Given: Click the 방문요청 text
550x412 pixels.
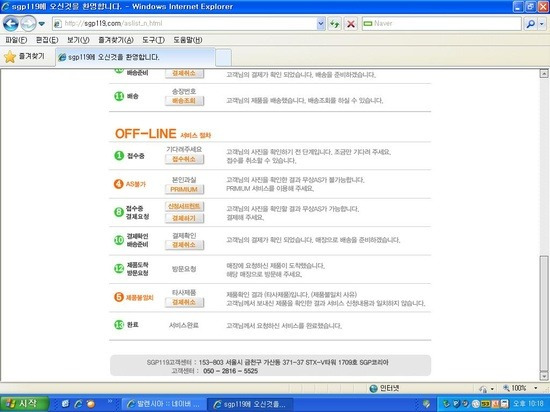Looking at the screenshot, I should [184, 269].
